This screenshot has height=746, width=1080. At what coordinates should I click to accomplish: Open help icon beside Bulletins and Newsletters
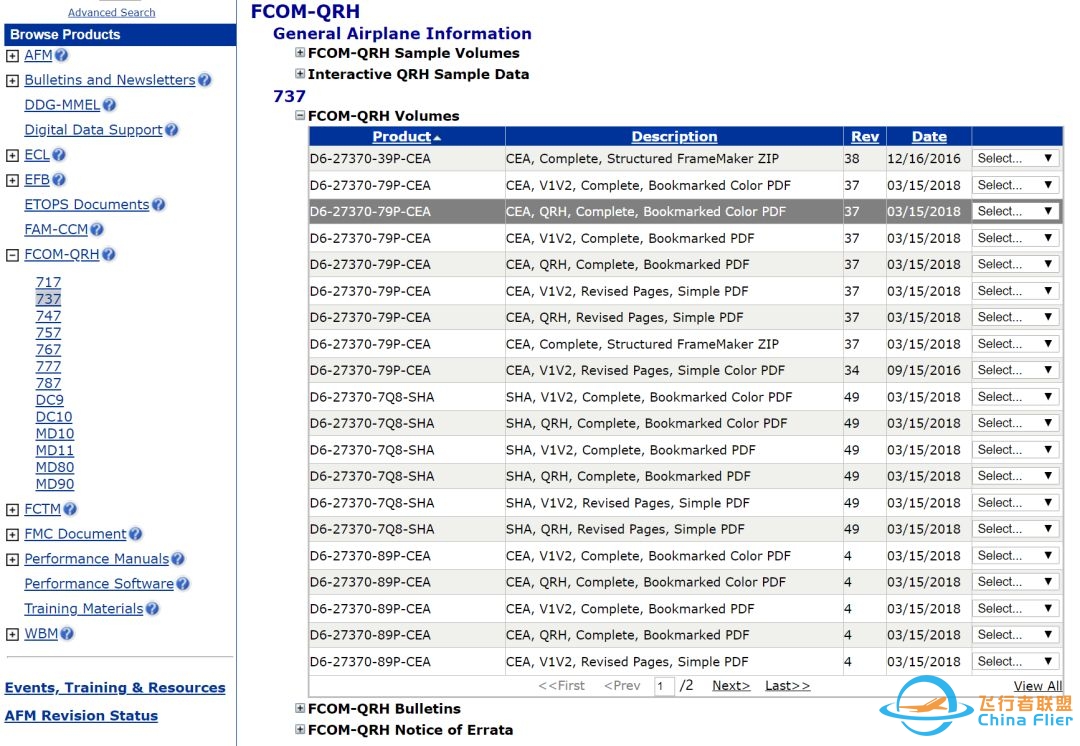pyautogui.click(x=205, y=80)
